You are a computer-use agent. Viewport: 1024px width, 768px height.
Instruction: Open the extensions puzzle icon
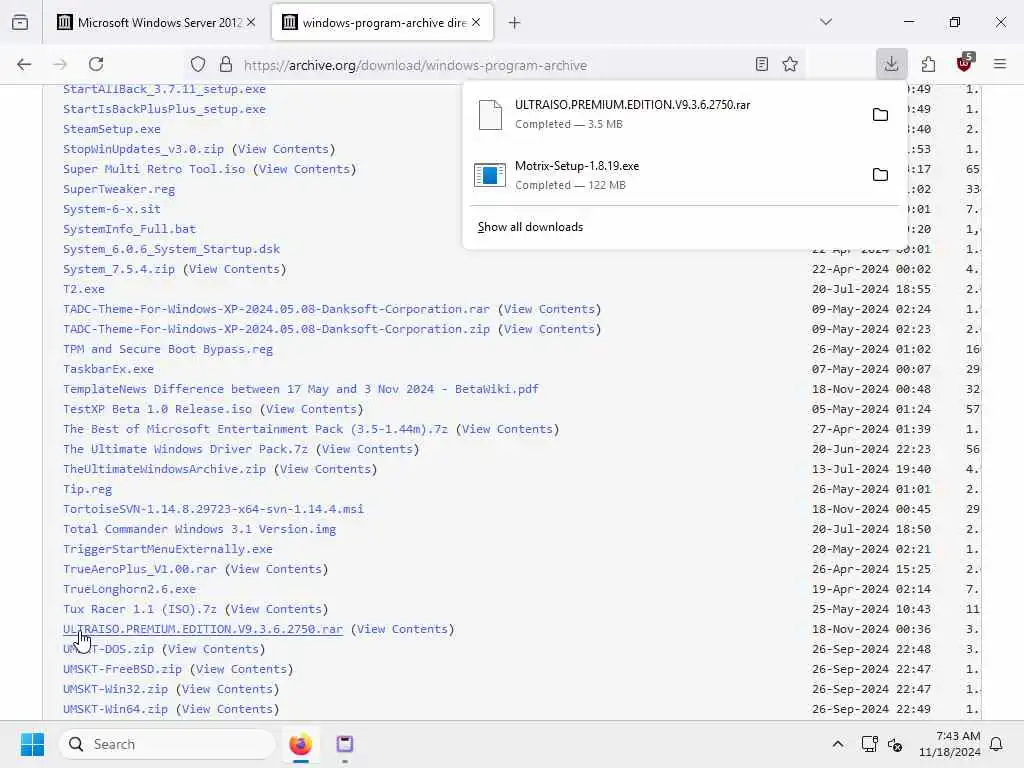tap(928, 64)
